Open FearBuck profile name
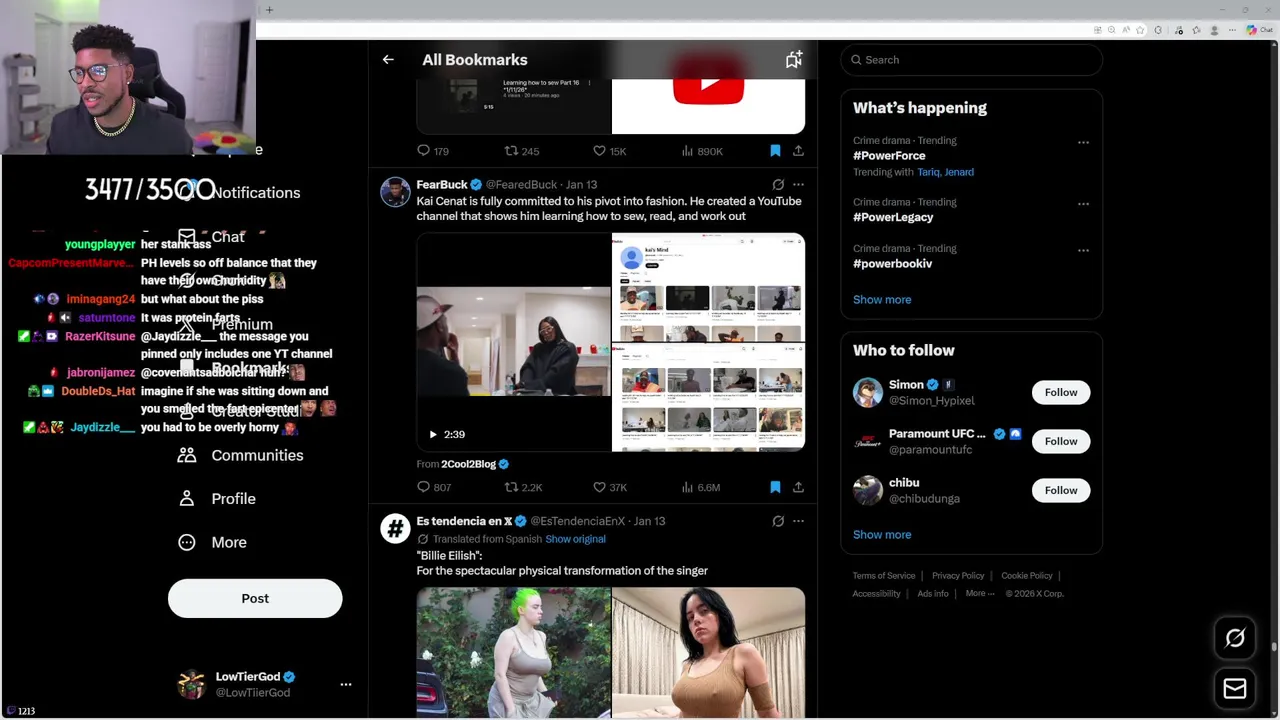Image resolution: width=1280 pixels, height=720 pixels. pyautogui.click(x=442, y=185)
